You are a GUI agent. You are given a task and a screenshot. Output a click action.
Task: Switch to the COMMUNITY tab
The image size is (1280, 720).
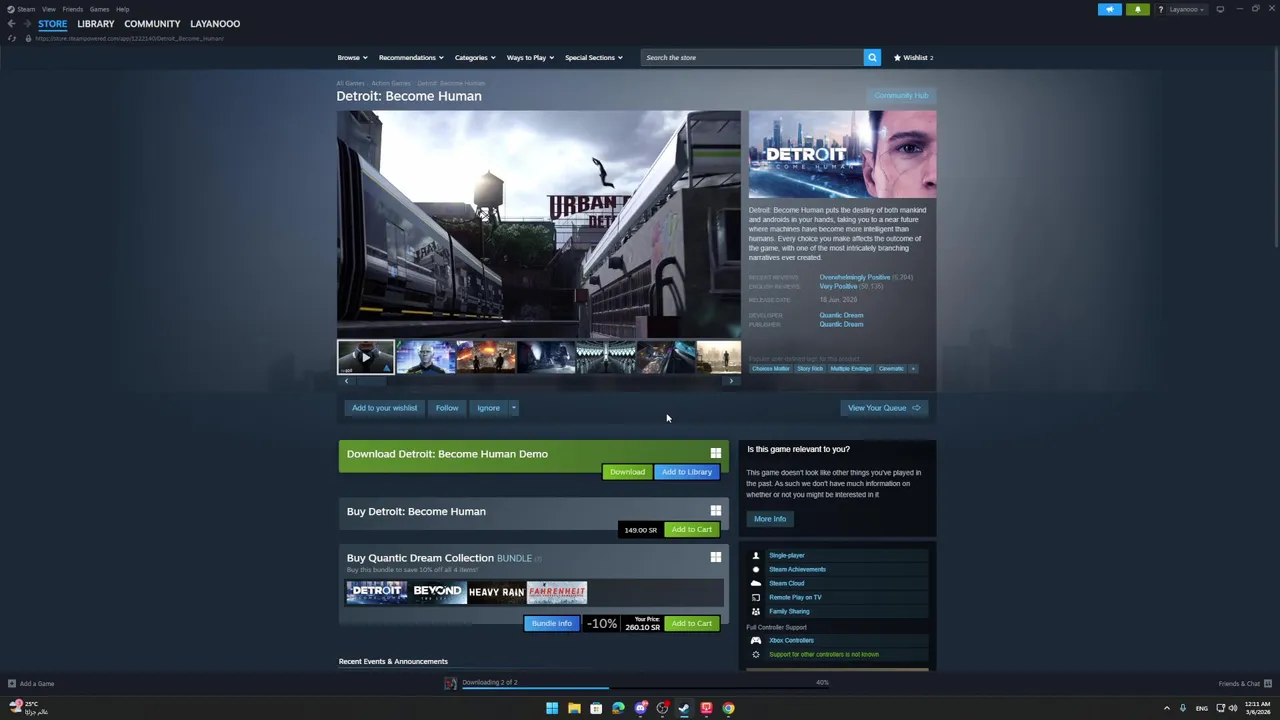(152, 23)
